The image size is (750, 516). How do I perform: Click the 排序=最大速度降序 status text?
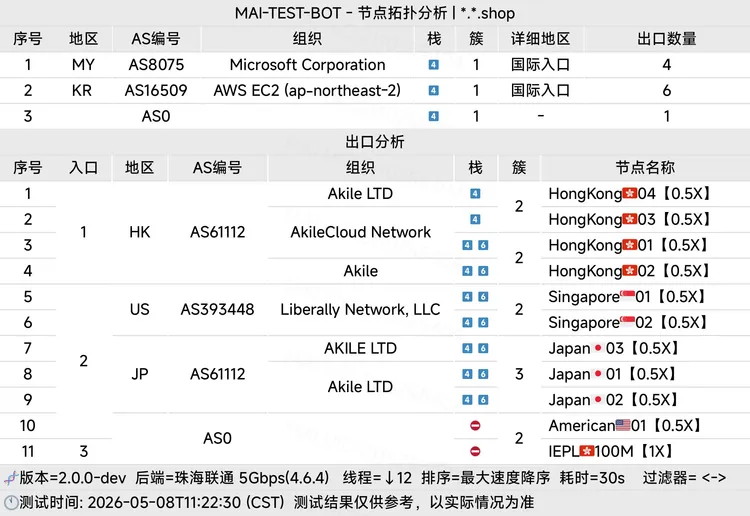[485, 477]
